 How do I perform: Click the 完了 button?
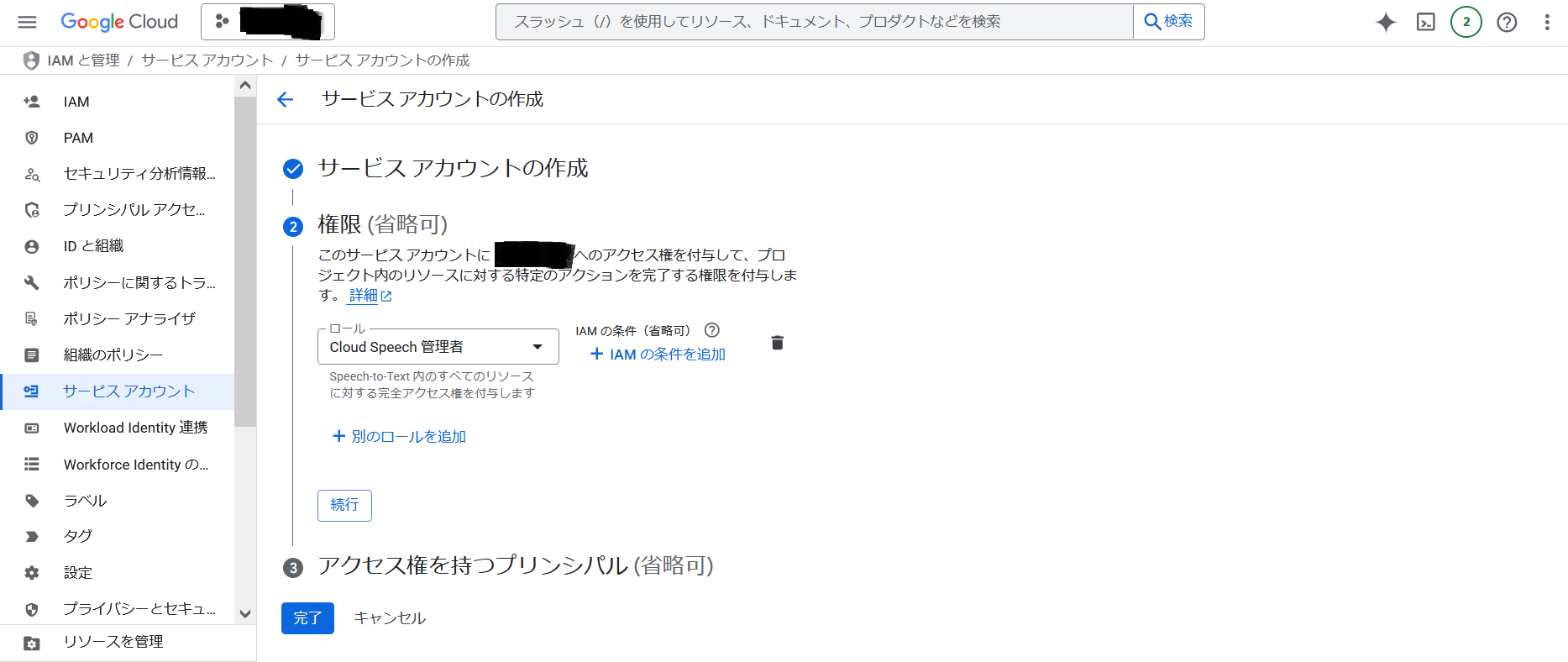(x=307, y=618)
